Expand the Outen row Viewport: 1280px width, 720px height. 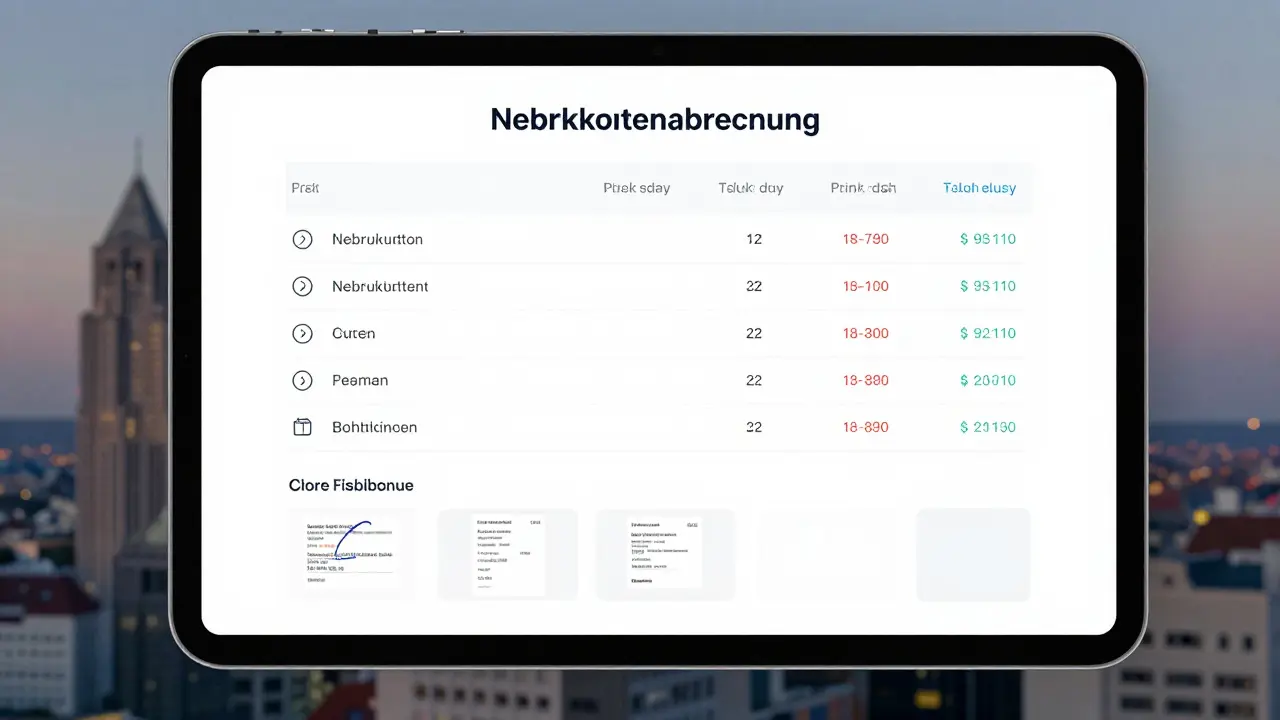302,333
